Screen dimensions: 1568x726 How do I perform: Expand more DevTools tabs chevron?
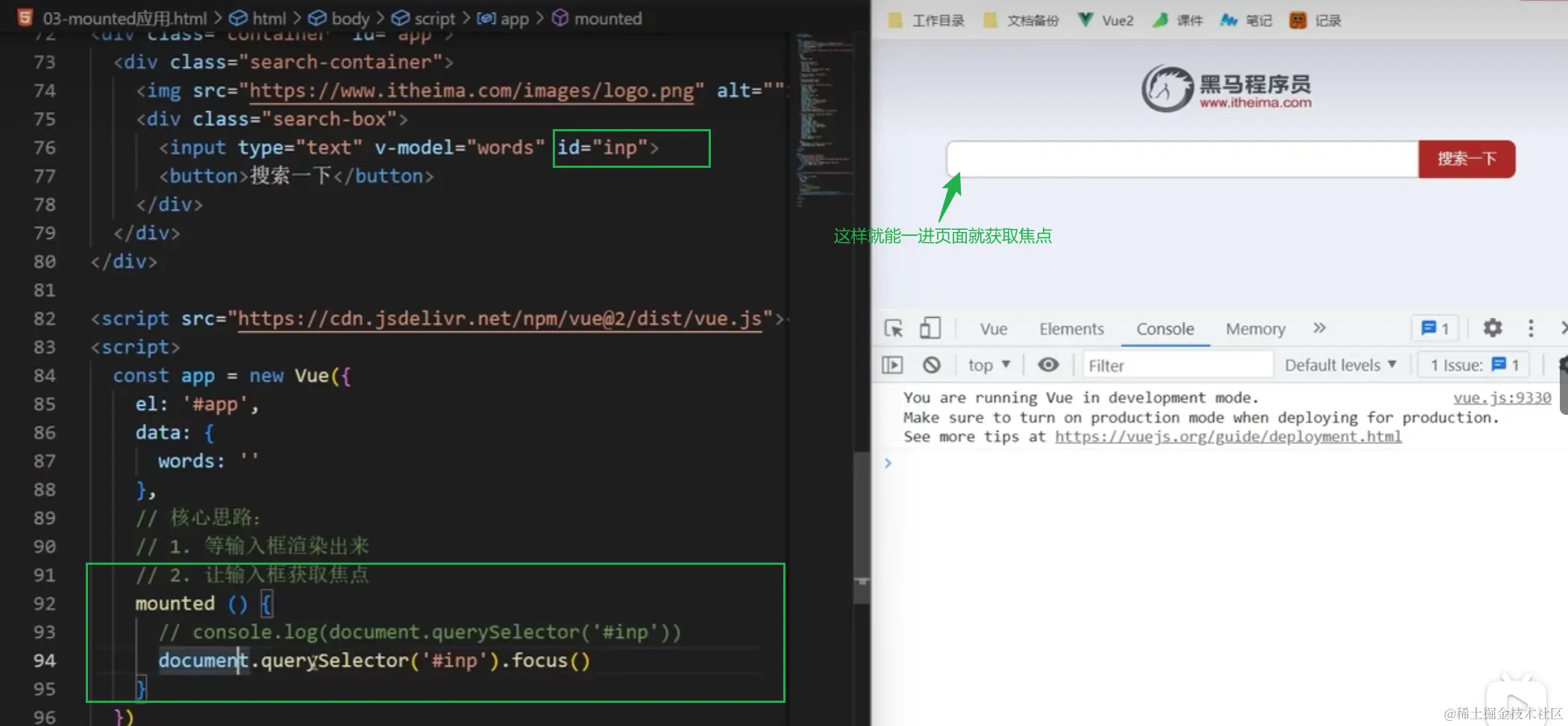tap(1320, 328)
